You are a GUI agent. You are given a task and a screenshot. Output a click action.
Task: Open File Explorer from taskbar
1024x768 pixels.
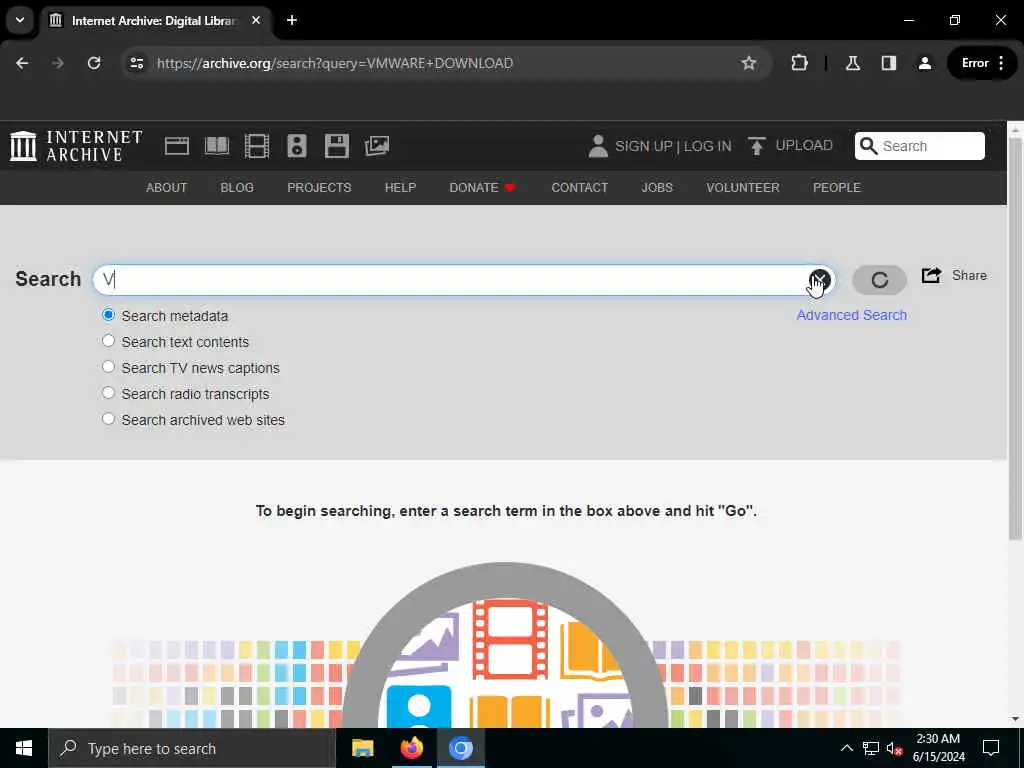(x=362, y=748)
